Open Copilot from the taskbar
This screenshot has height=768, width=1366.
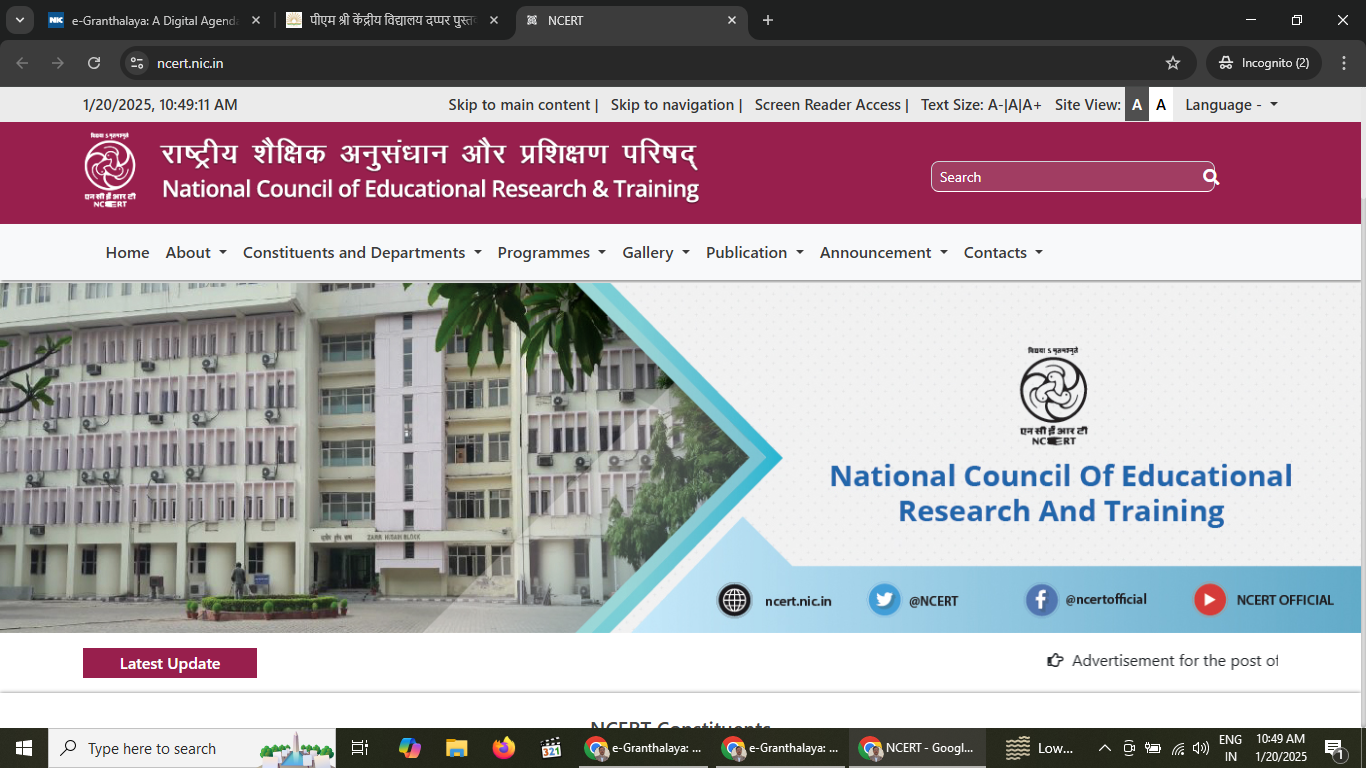[x=409, y=748]
